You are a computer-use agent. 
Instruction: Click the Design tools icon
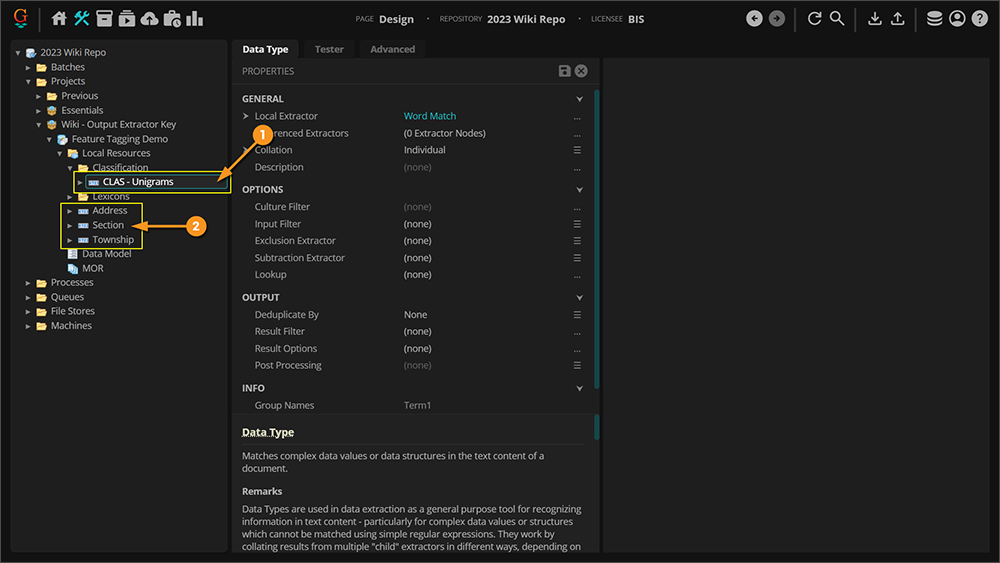pos(82,18)
